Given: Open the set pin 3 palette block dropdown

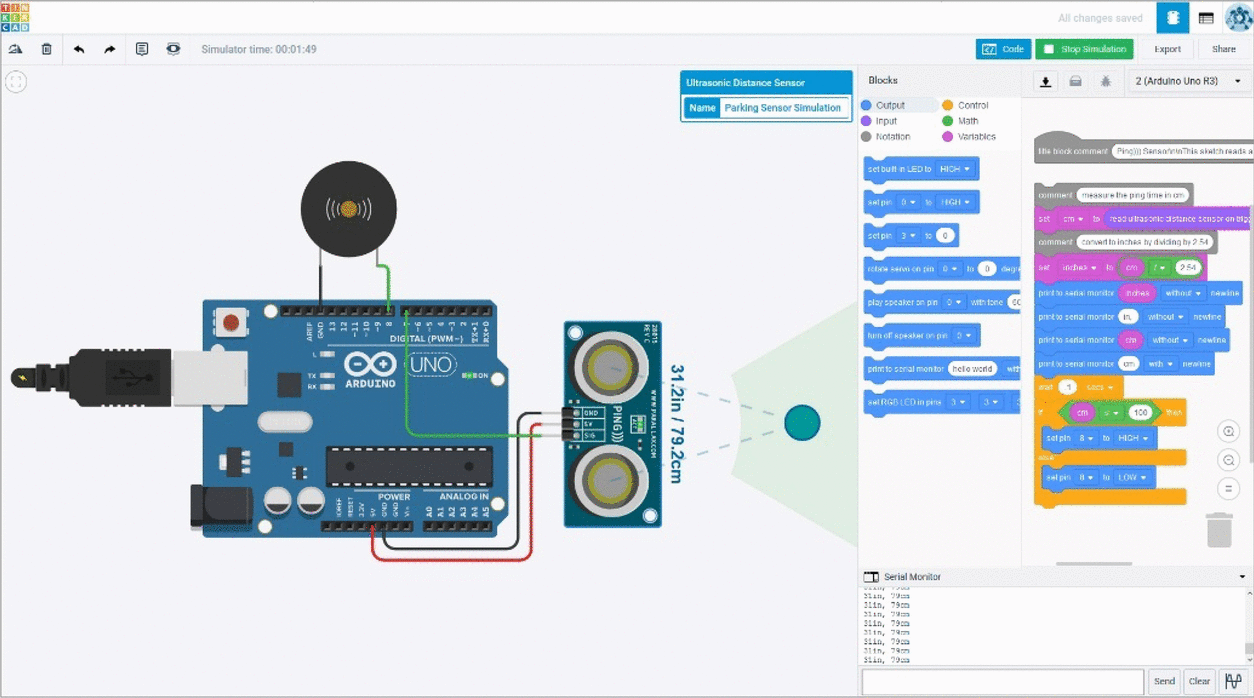Looking at the screenshot, I should (x=907, y=236).
